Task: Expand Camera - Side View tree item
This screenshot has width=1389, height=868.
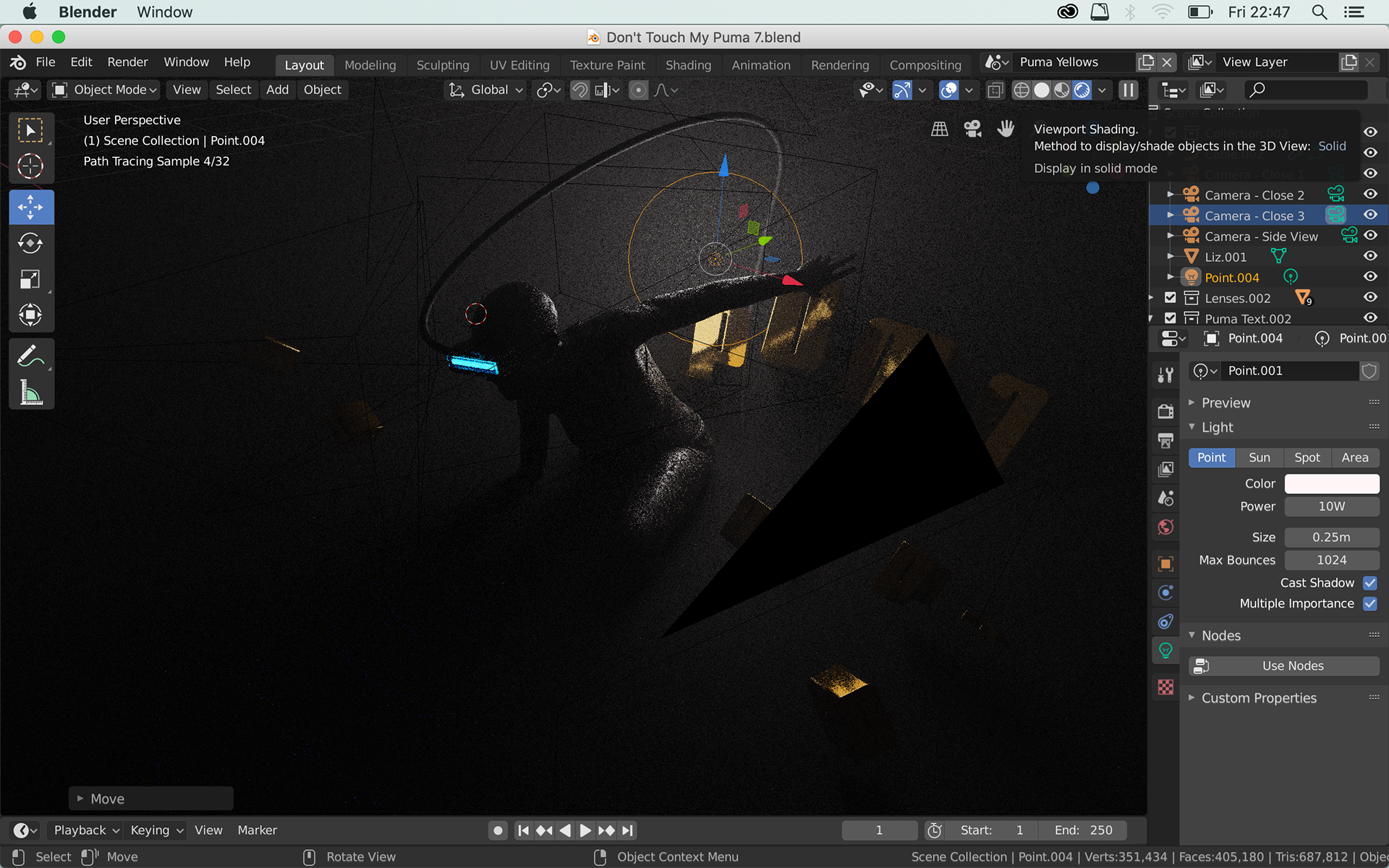Action: pyautogui.click(x=1171, y=236)
